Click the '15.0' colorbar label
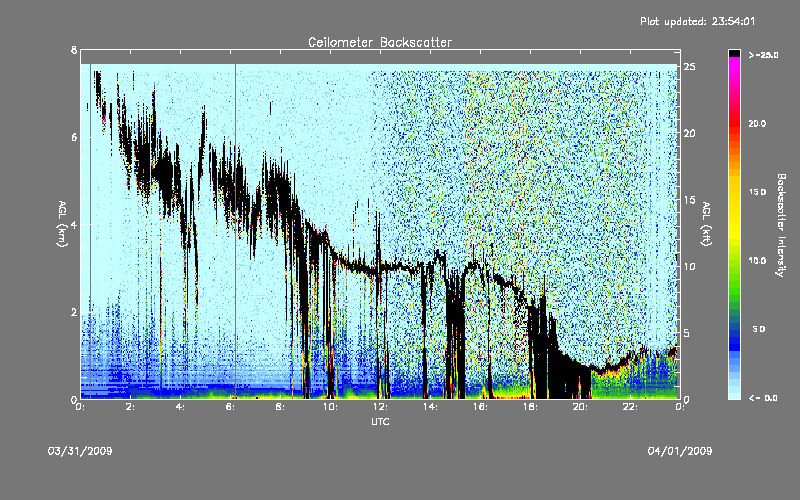This screenshot has height=500, width=800. 757,192
